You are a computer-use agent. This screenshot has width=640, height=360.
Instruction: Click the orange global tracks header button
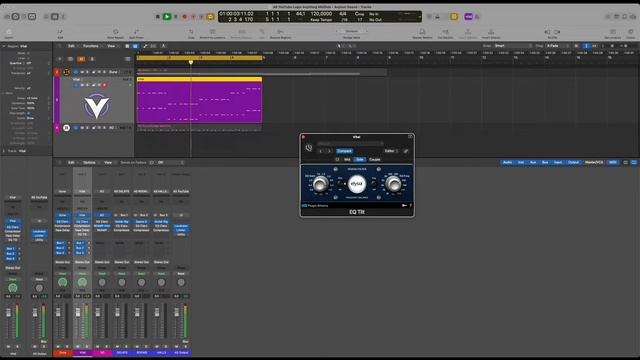pyautogui.click(x=81, y=59)
